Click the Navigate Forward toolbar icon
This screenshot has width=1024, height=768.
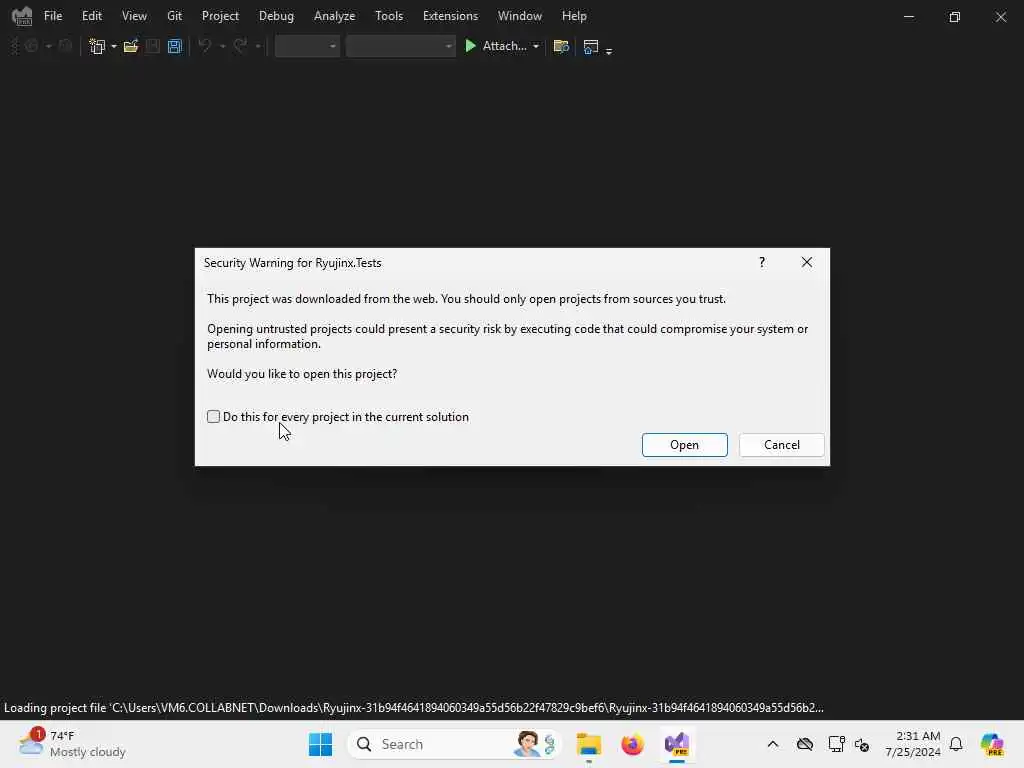[x=65, y=46]
